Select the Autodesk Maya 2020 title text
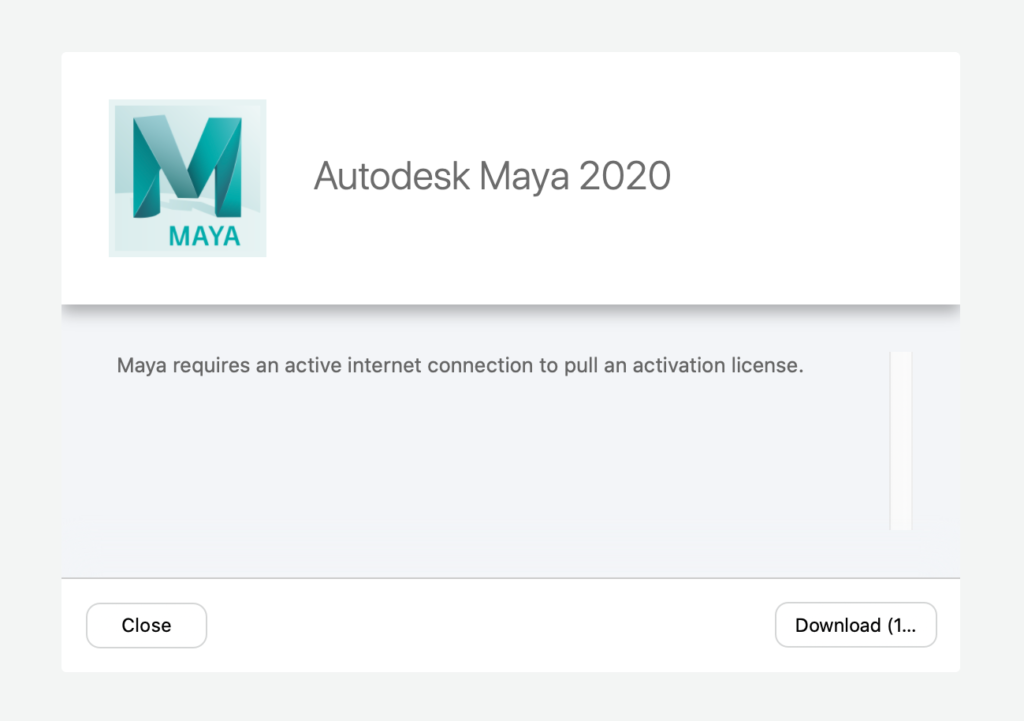Screen dimensions: 1024x721 click(x=492, y=176)
